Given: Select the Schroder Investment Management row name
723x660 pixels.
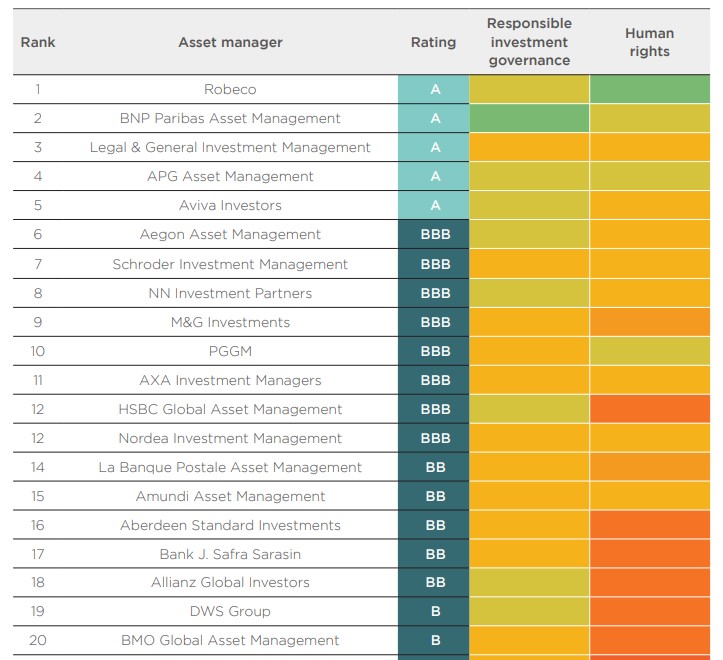Looking at the screenshot, I should (x=230, y=264).
